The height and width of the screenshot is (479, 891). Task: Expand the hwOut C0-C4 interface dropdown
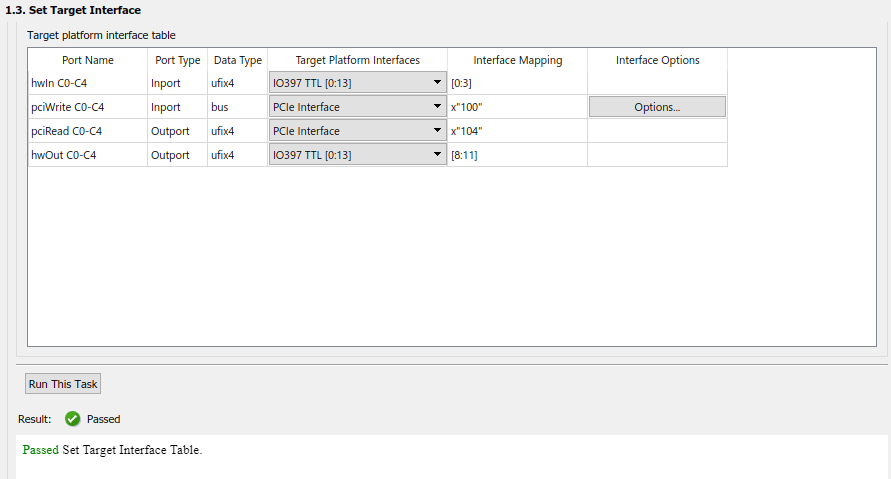[357, 155]
